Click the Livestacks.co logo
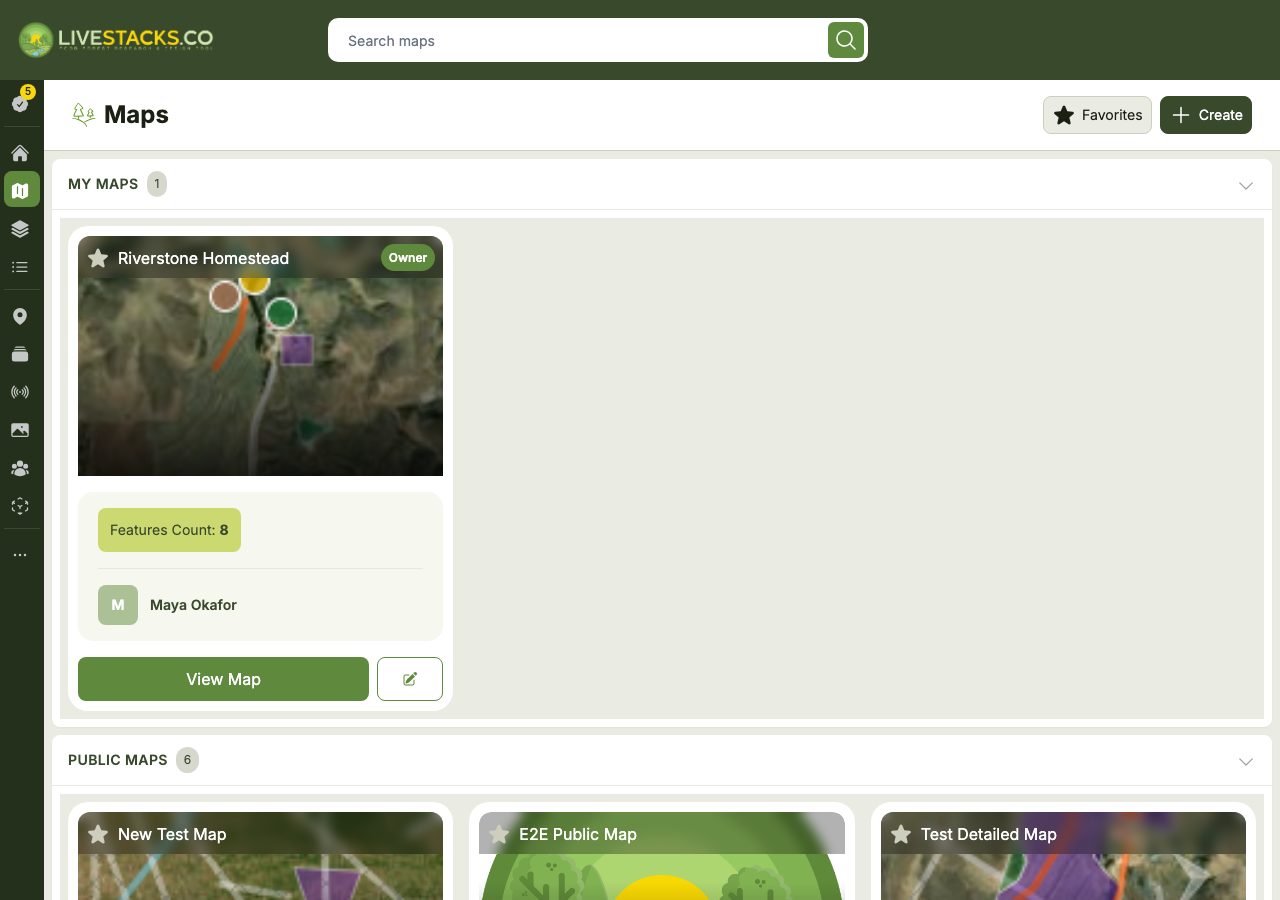1280x900 pixels. pos(116,40)
